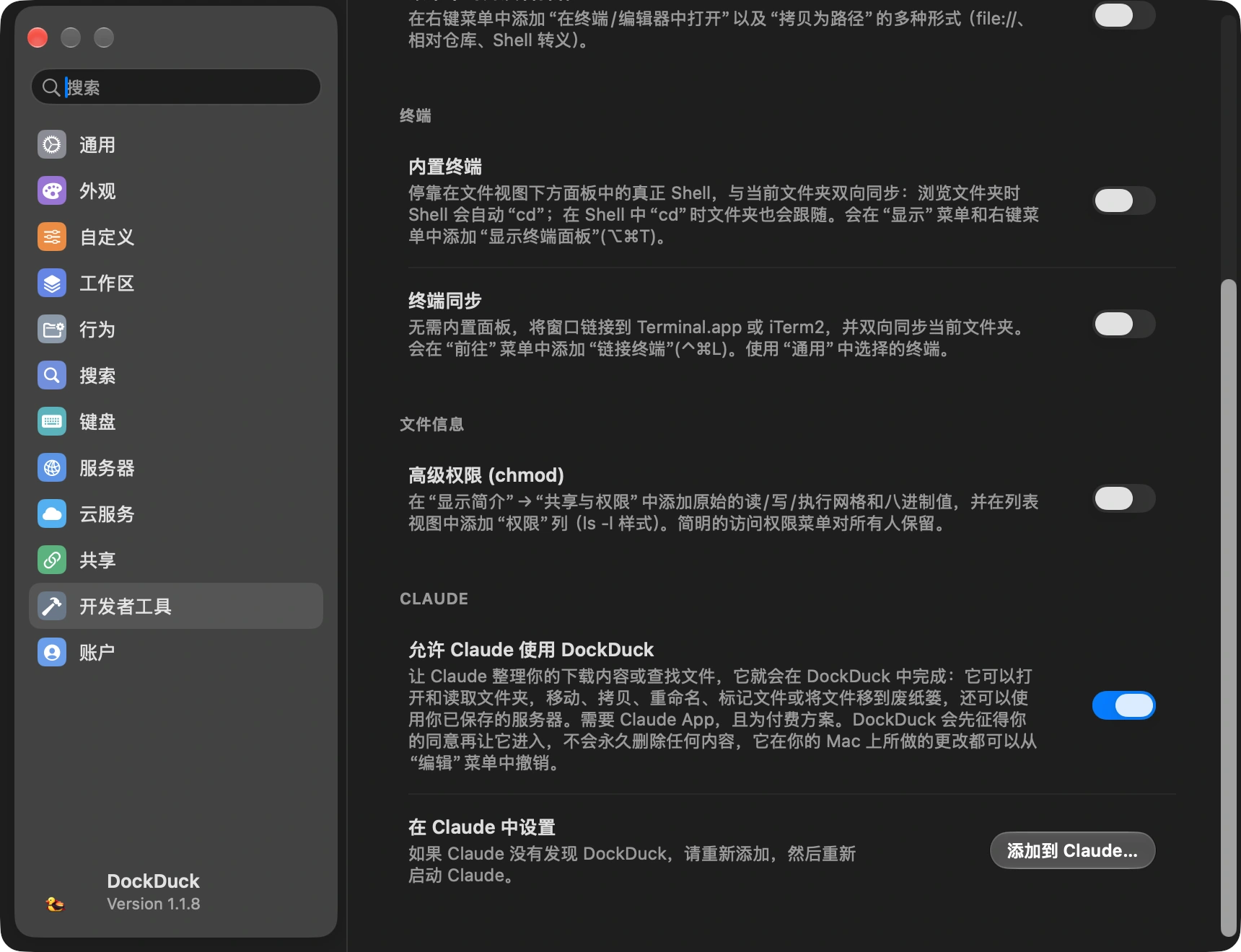1241x952 pixels.
Task: Select the 自定义 sidebar label
Action: [x=107, y=237]
